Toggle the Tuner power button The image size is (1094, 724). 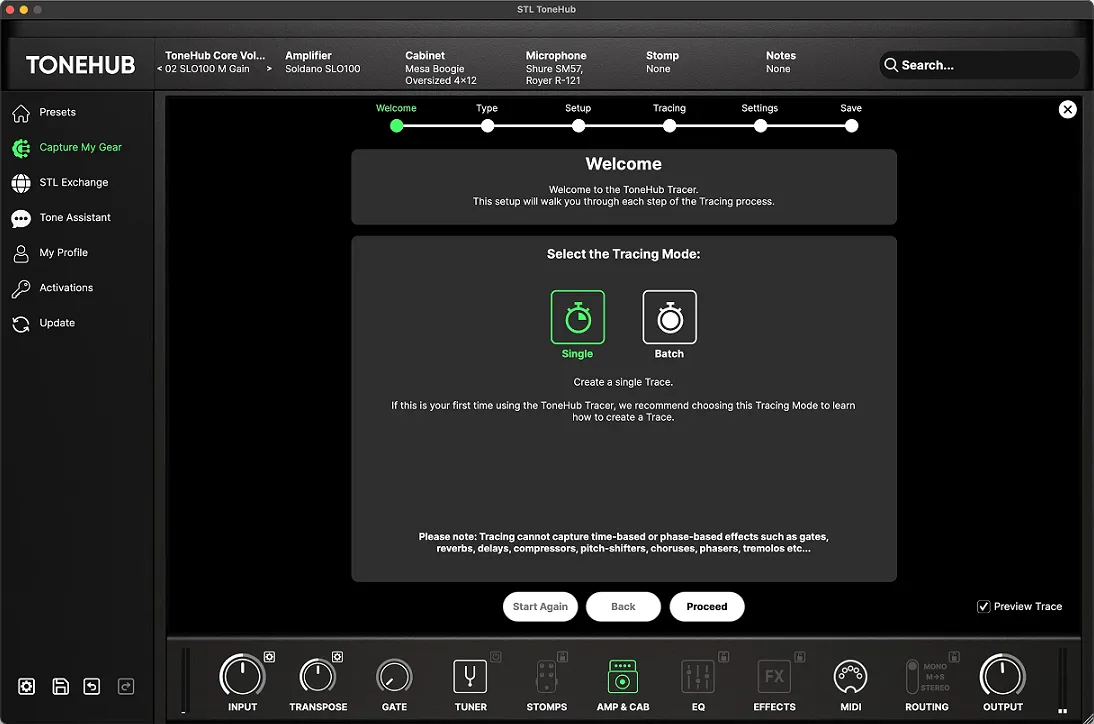(496, 656)
